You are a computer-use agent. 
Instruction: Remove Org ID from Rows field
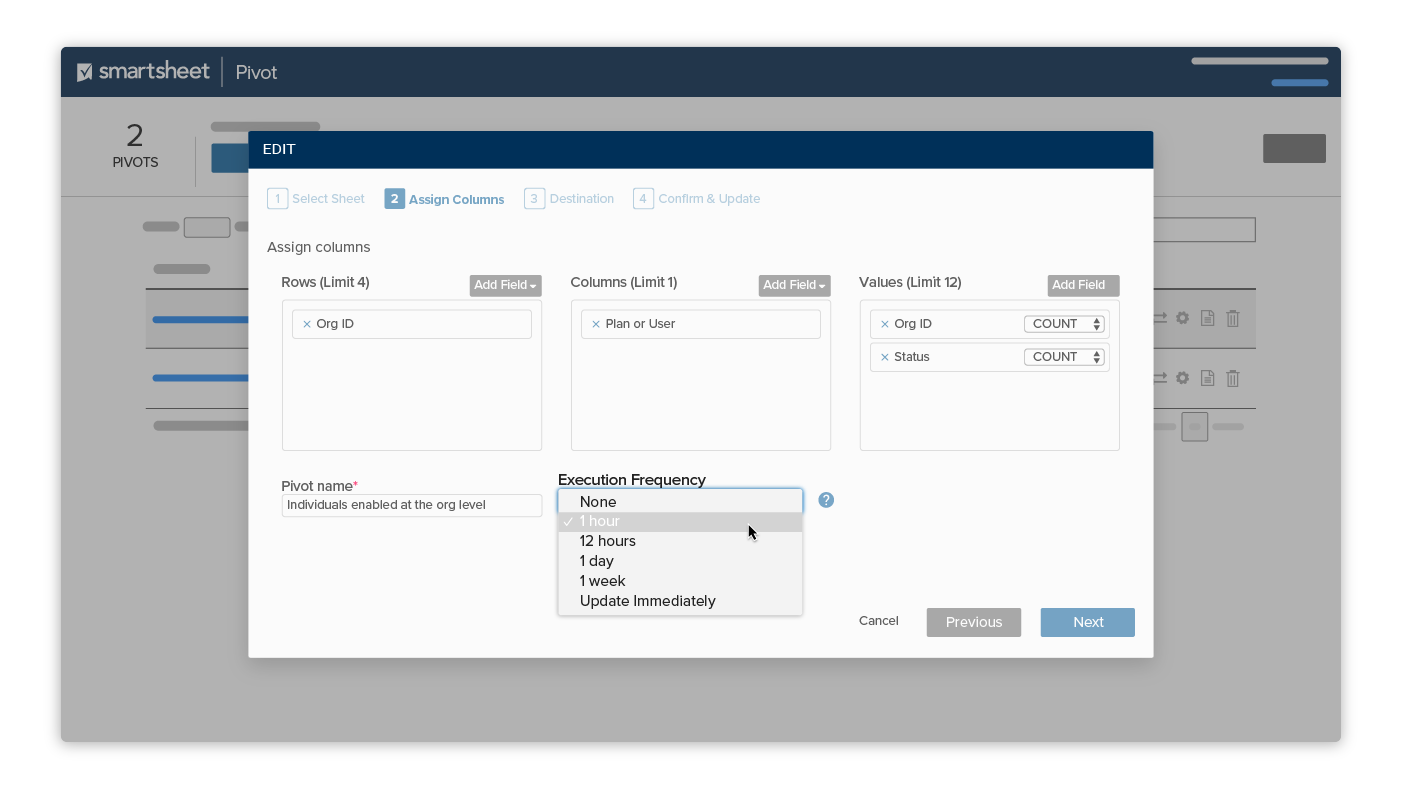[x=307, y=324]
